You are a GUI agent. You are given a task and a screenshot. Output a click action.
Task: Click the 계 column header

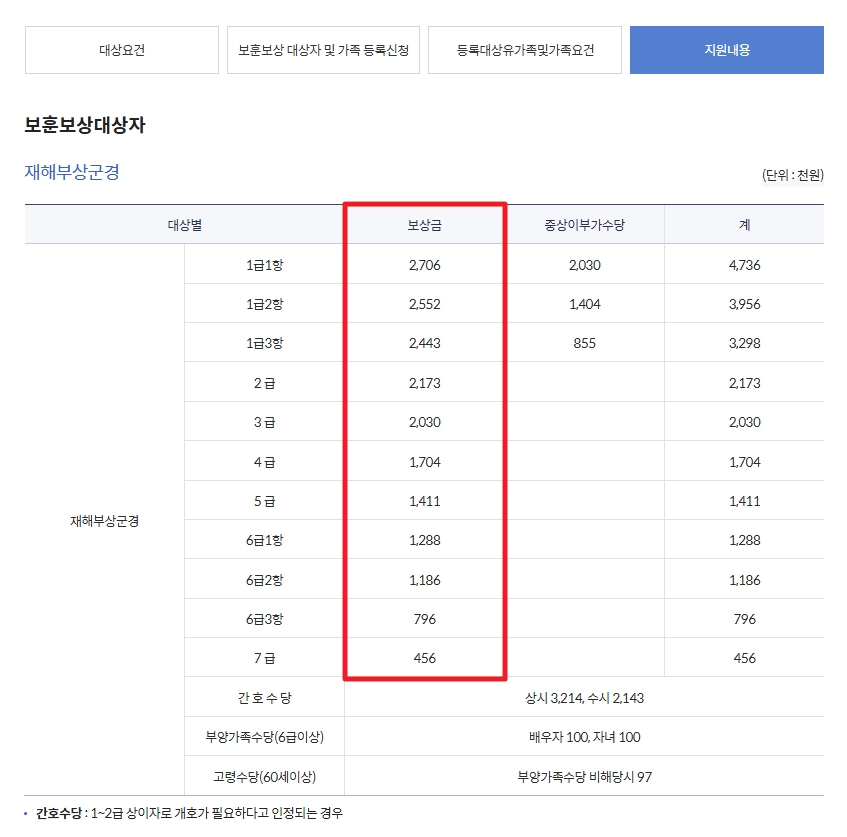click(x=743, y=224)
